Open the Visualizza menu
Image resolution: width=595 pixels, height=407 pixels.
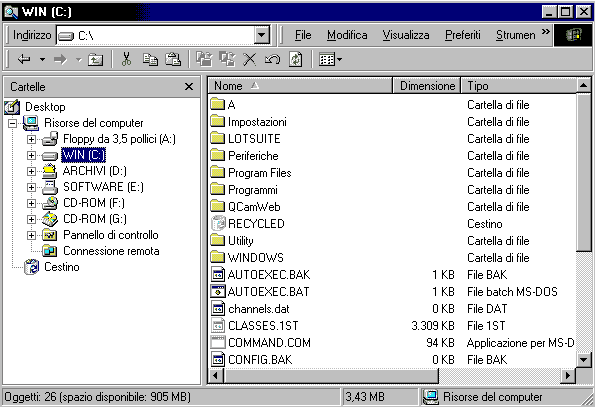(406, 35)
